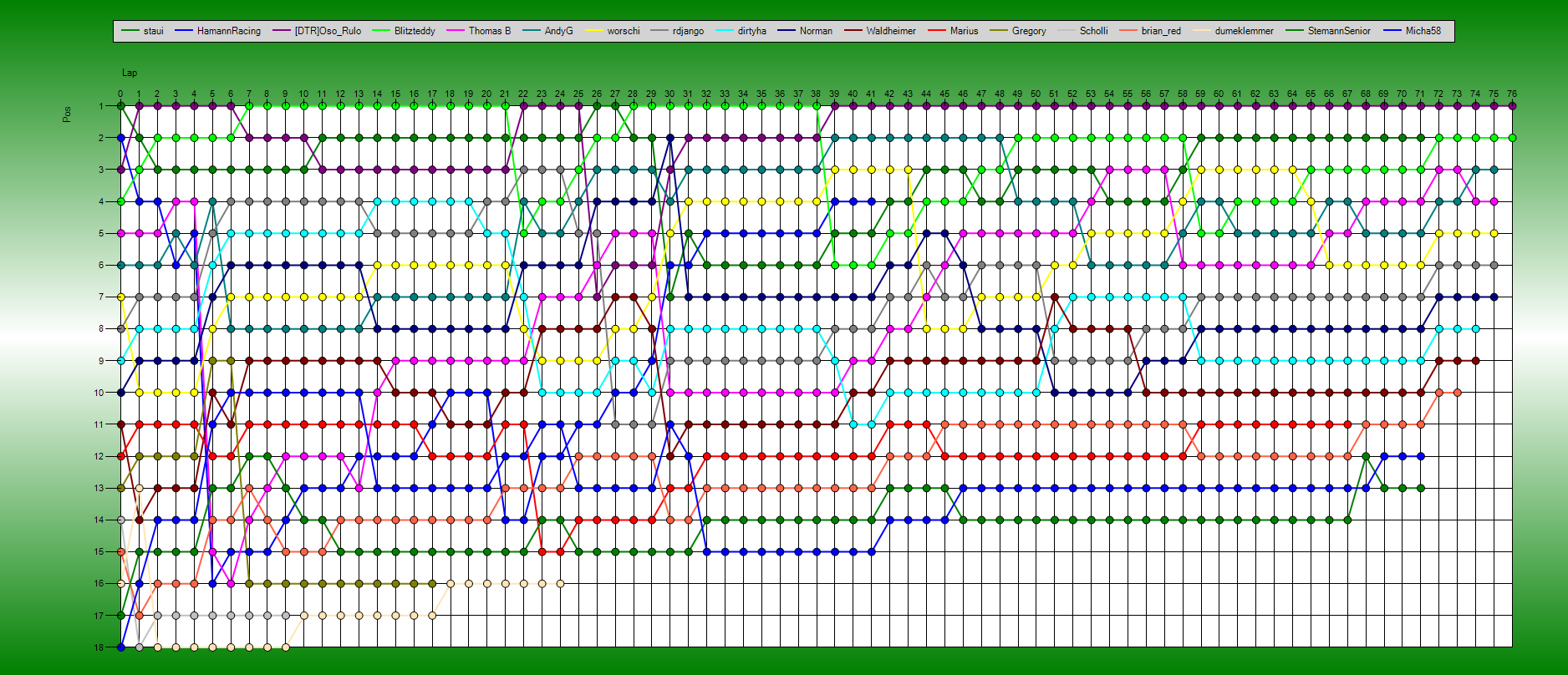Click lap number 50 on the lap axis
1568x675 pixels.
pyautogui.click(x=1036, y=94)
